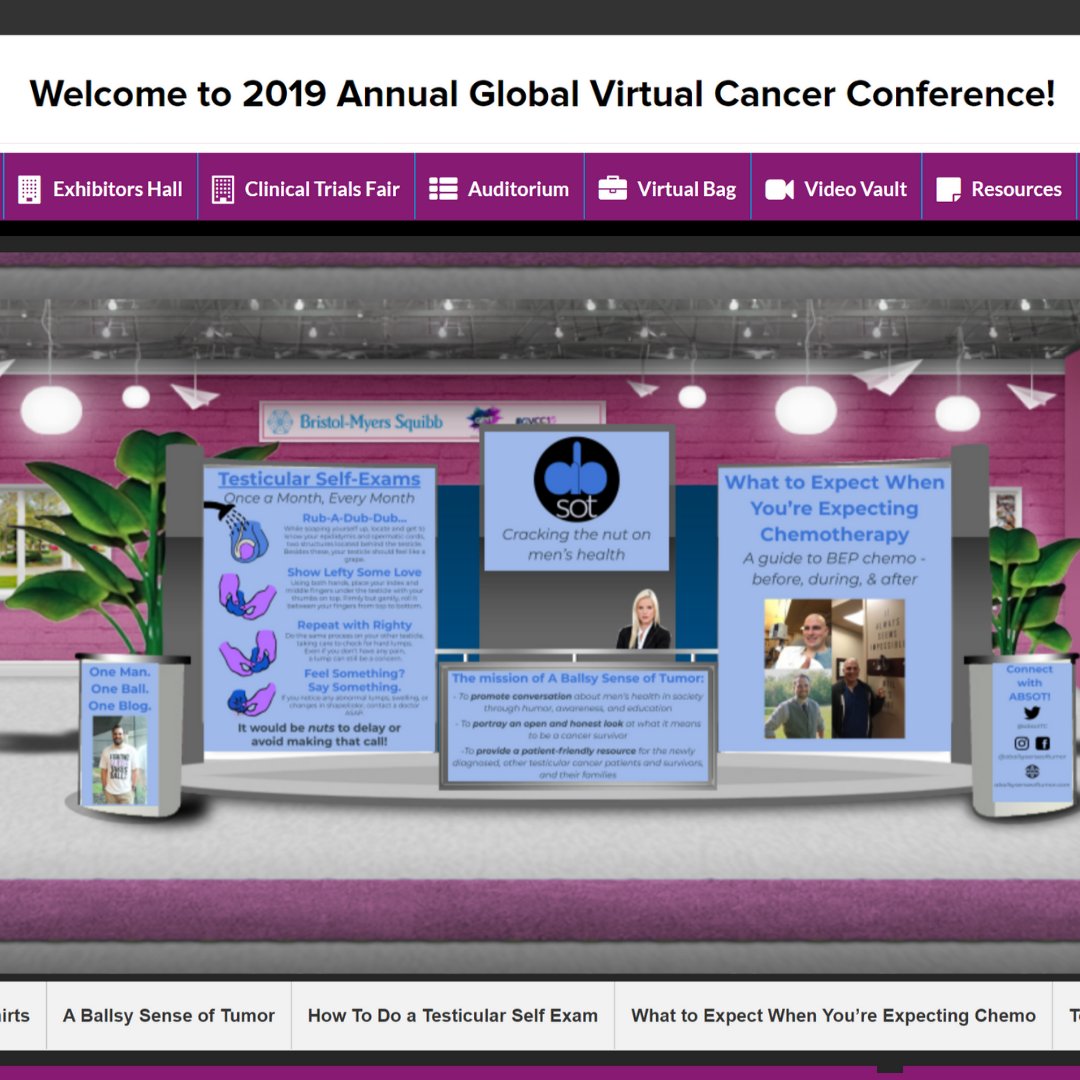Select the What to Expect When You're Expecting Chemo tab
The width and height of the screenshot is (1080, 1080).
point(832,1014)
